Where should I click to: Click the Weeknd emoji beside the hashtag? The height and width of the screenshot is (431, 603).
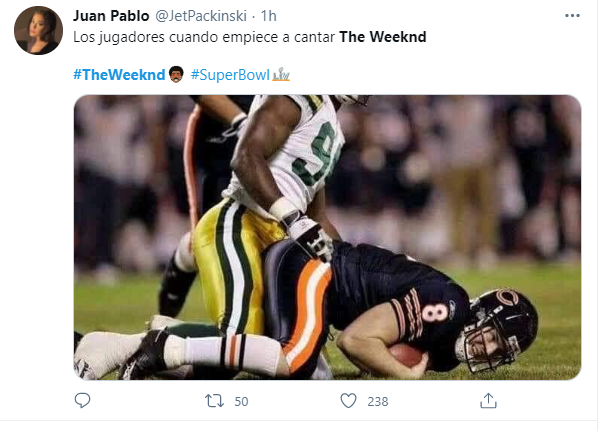click(x=176, y=75)
